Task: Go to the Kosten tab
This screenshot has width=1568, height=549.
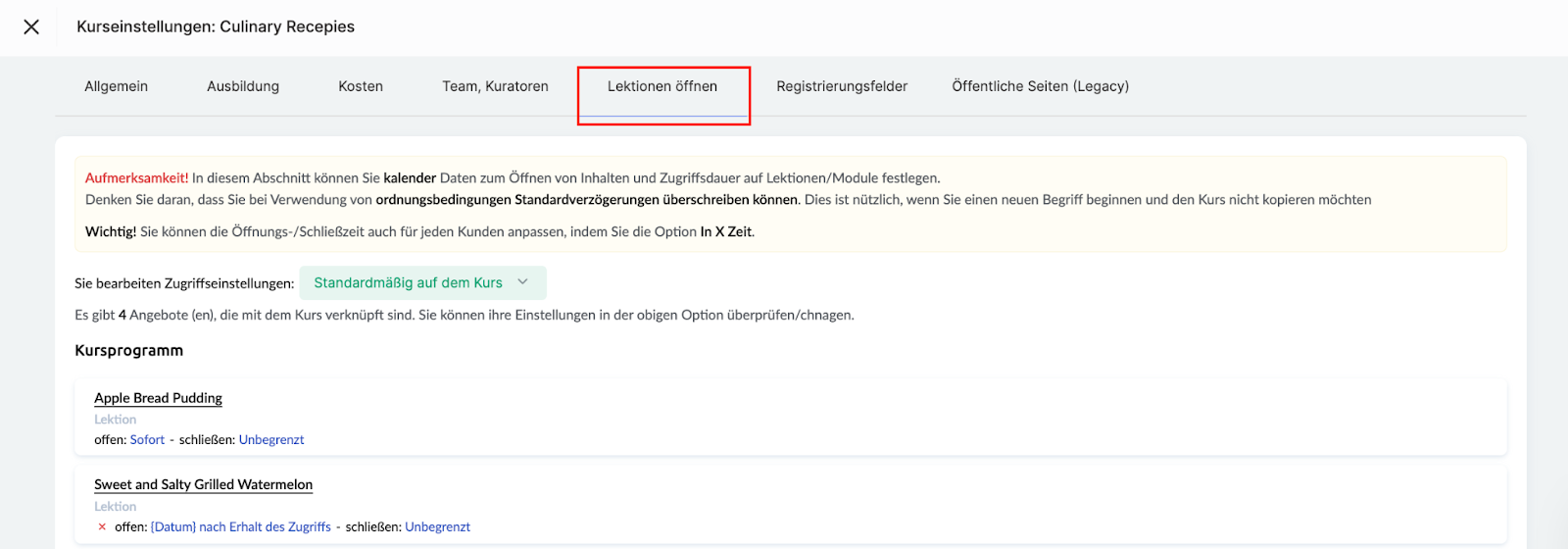Action: [x=361, y=86]
